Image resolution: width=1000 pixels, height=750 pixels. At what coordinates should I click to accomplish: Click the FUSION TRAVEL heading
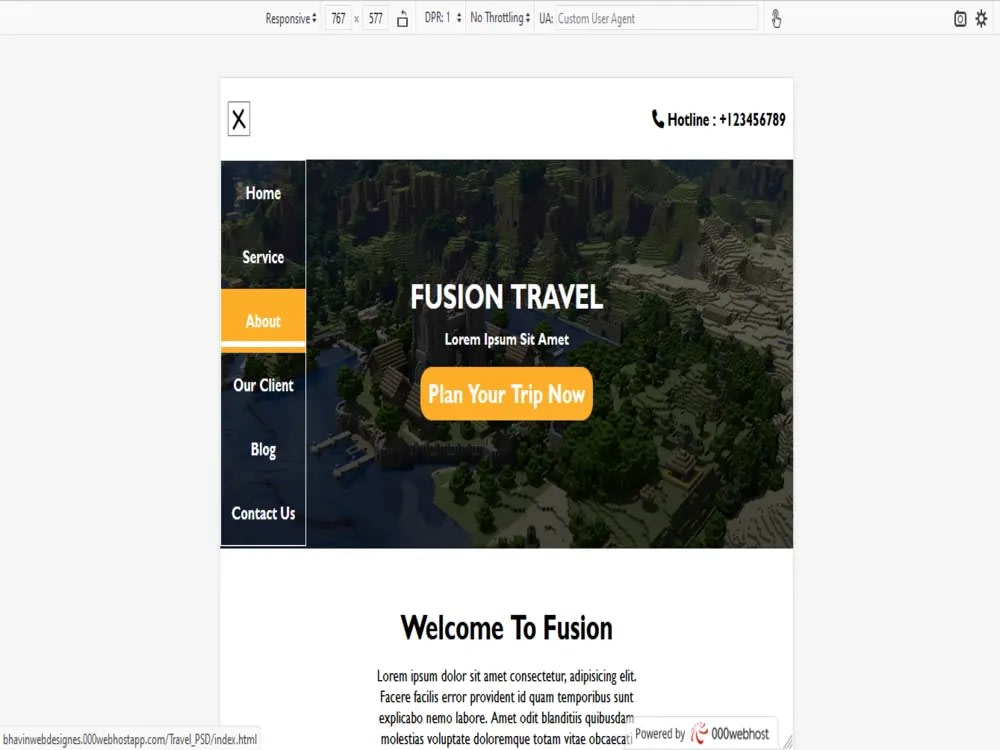coord(506,297)
